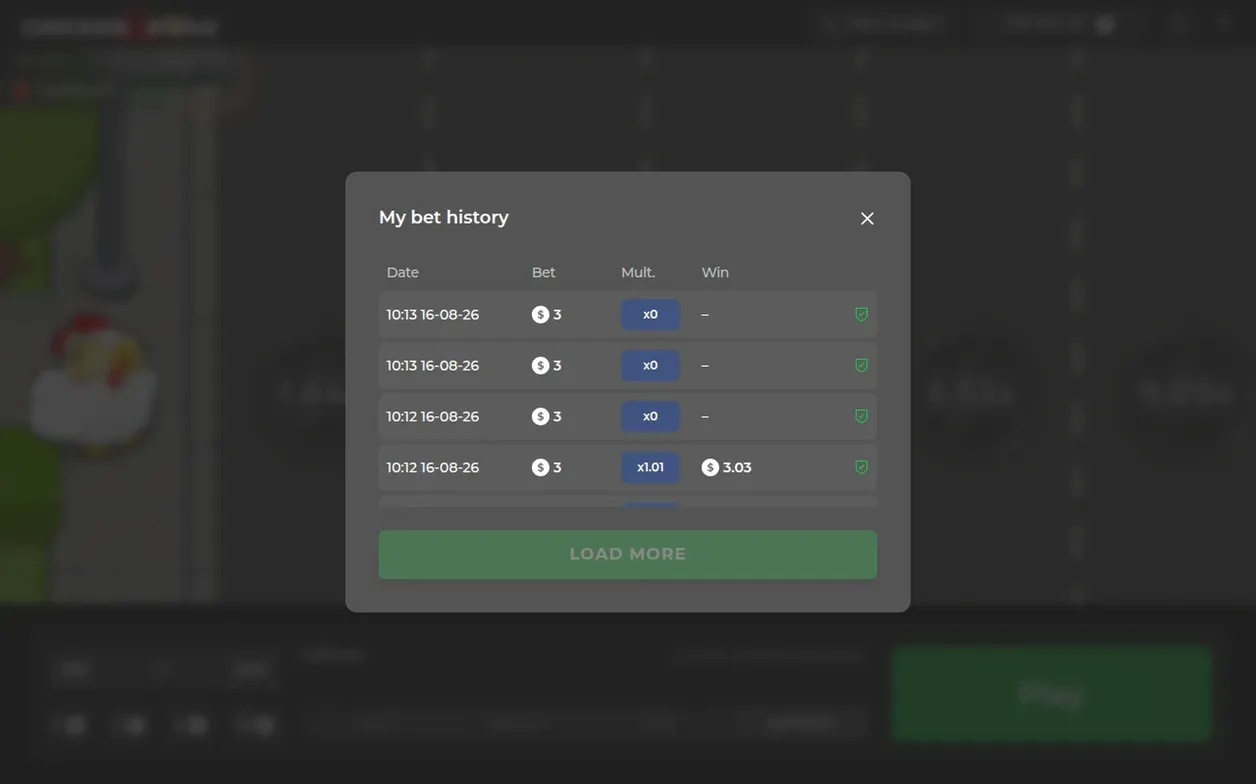Click the shield icon in the x1.01 row
The width and height of the screenshot is (1256, 784).
click(861, 467)
